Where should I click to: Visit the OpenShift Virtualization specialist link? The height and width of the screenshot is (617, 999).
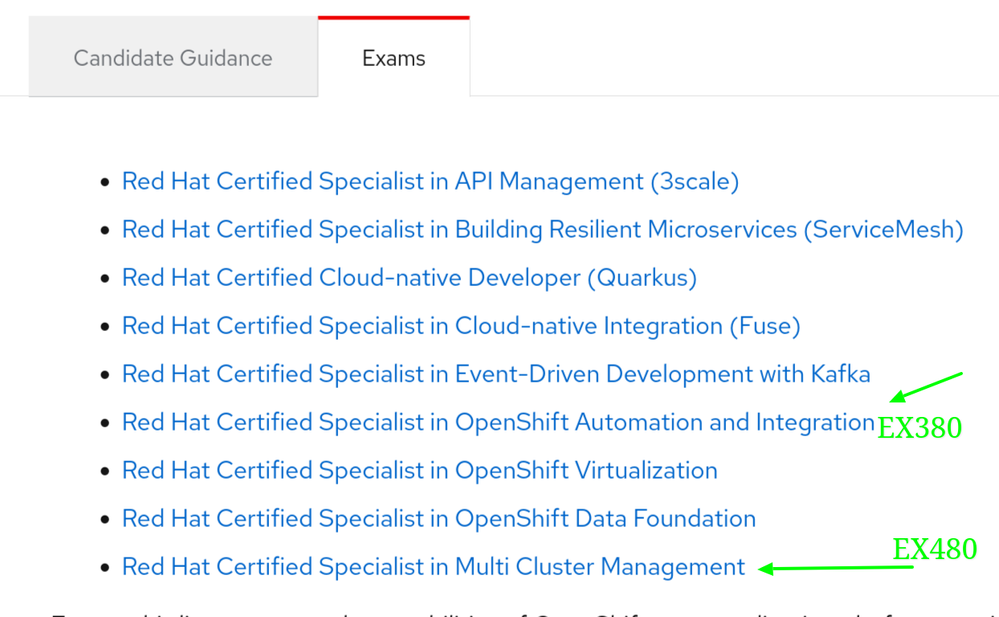click(419, 470)
